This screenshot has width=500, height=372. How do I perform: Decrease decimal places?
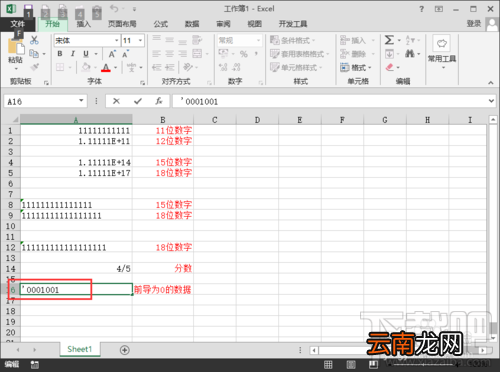(236, 67)
